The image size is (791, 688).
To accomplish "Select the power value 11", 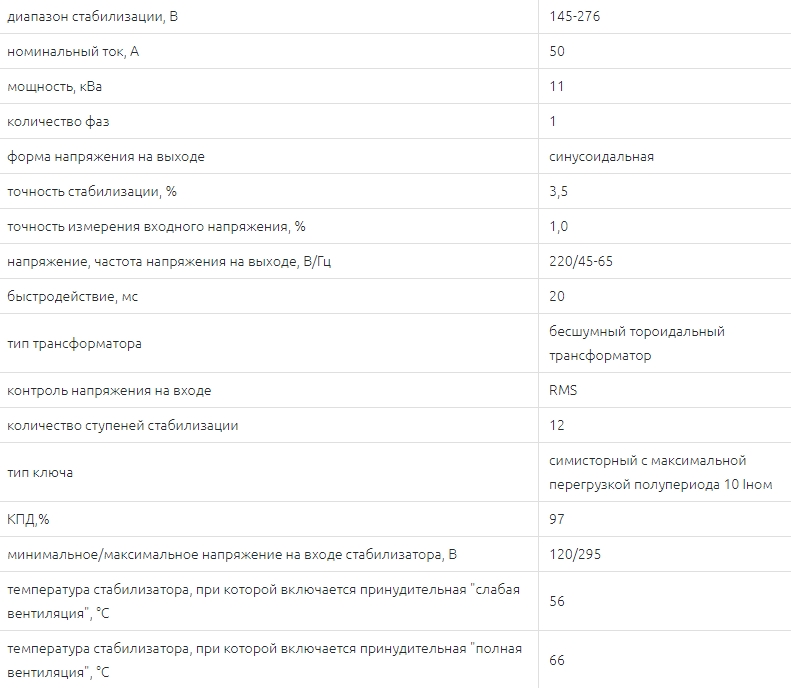I will (556, 86).
